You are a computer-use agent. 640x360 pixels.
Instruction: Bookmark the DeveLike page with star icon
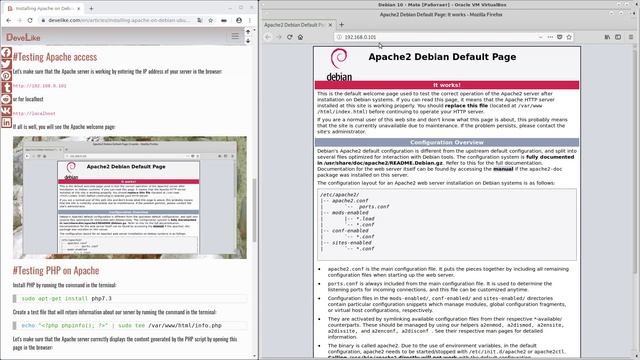[x=211, y=20]
